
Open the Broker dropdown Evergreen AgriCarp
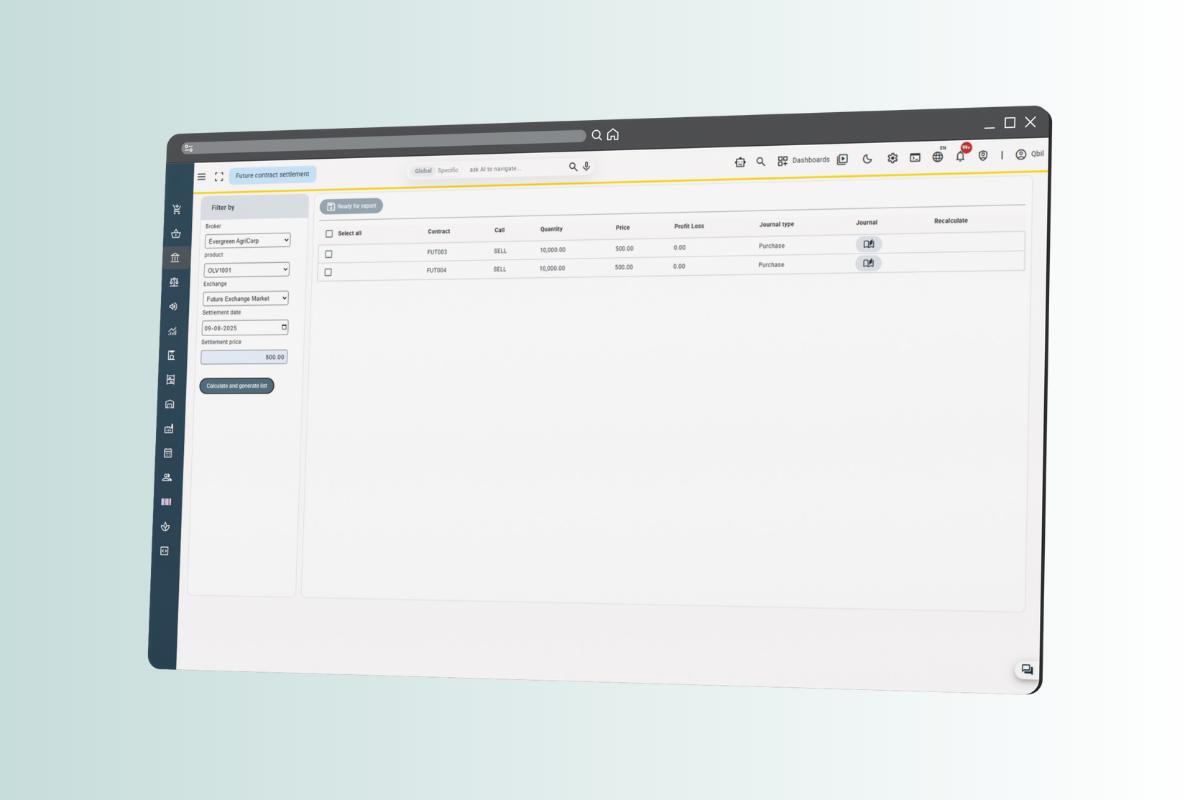click(247, 241)
